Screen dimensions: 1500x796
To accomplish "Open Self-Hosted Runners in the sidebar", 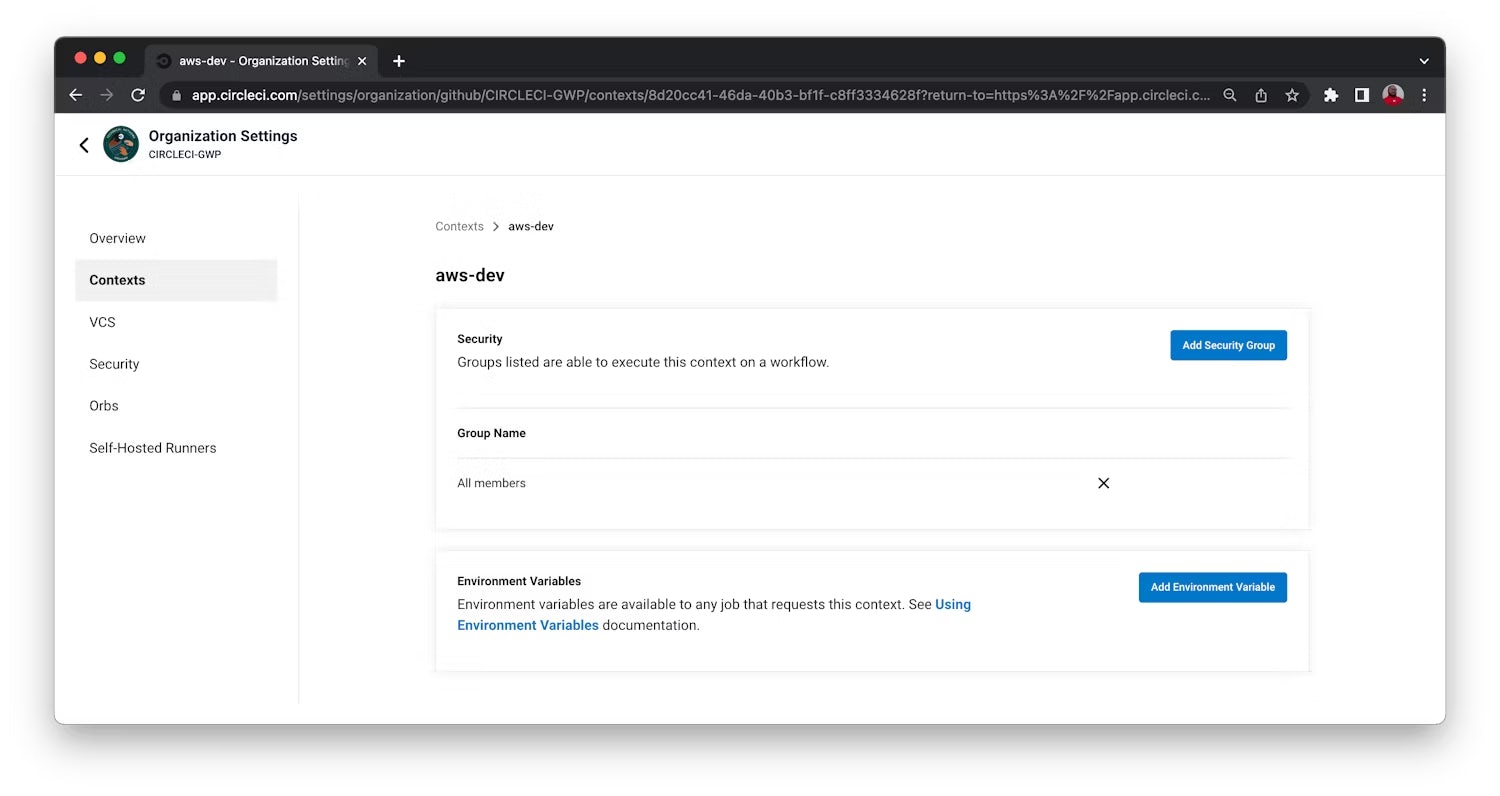I will click(152, 448).
